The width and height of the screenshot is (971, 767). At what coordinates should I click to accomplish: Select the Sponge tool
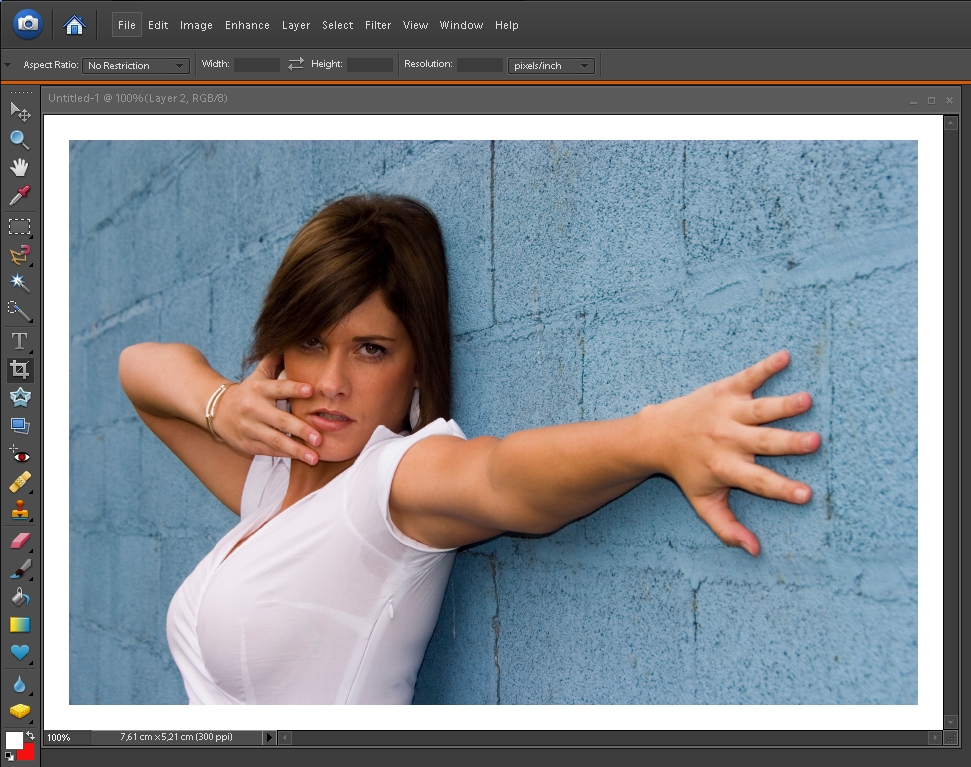coord(19,711)
